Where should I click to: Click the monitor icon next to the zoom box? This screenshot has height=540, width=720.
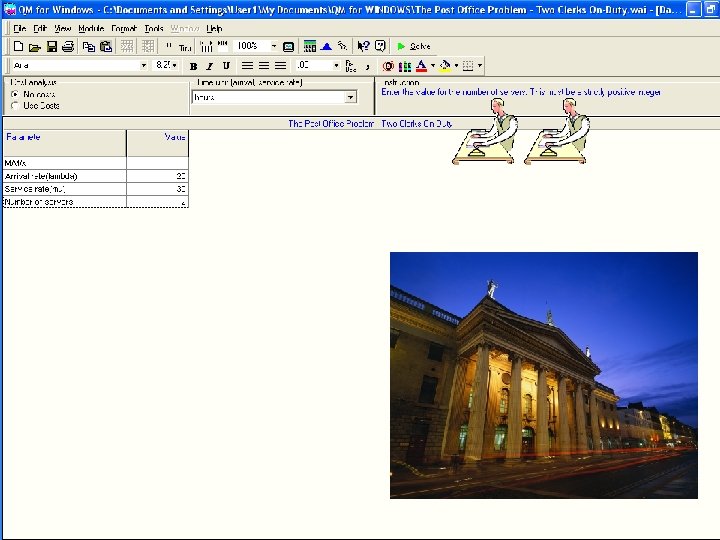288,46
